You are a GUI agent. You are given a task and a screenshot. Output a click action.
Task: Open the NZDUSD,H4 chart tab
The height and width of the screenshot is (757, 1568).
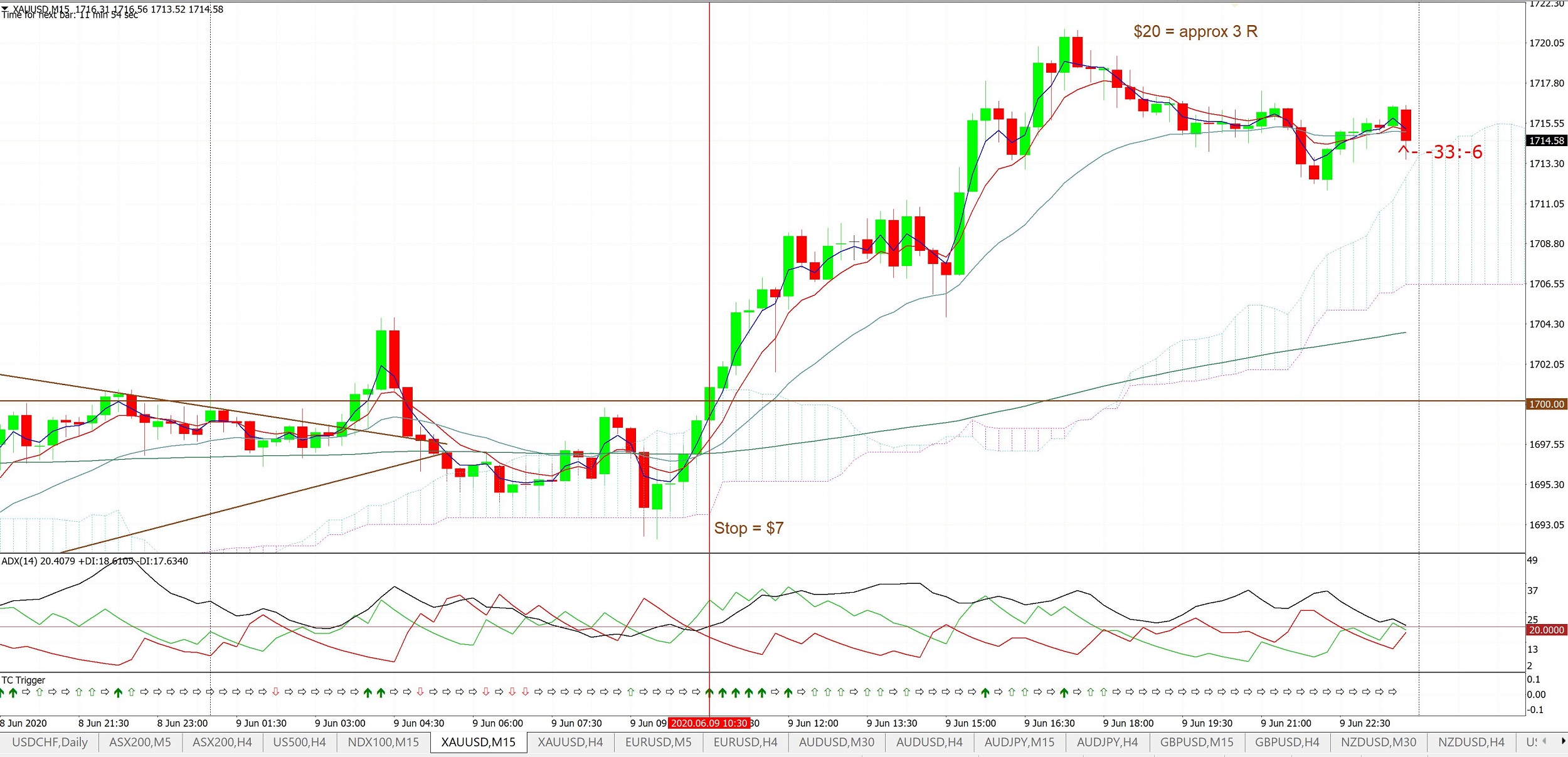(1471, 742)
